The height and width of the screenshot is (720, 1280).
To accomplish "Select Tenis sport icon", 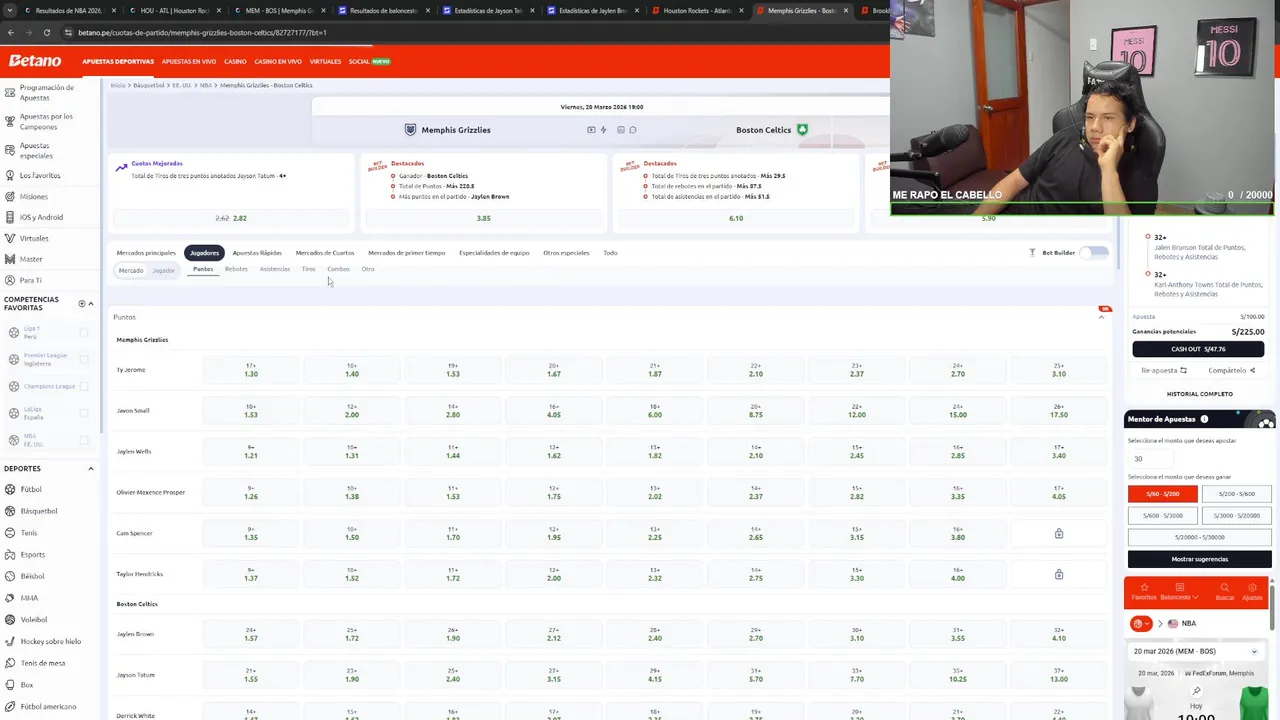I will coord(10,533).
